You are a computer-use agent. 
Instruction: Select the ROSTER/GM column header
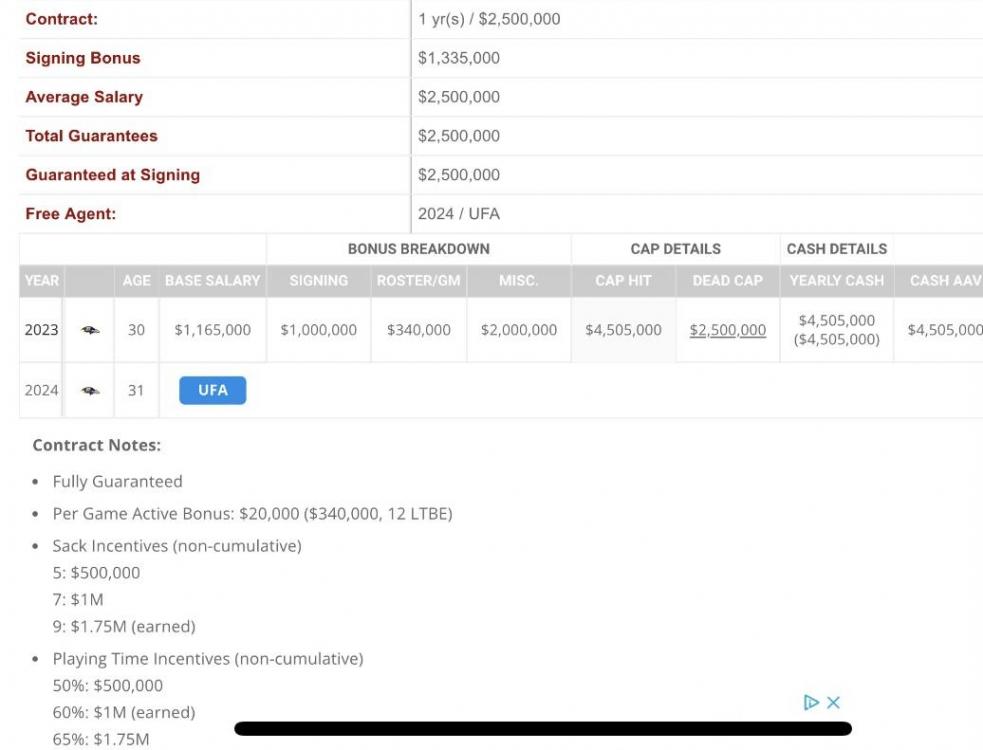(418, 281)
